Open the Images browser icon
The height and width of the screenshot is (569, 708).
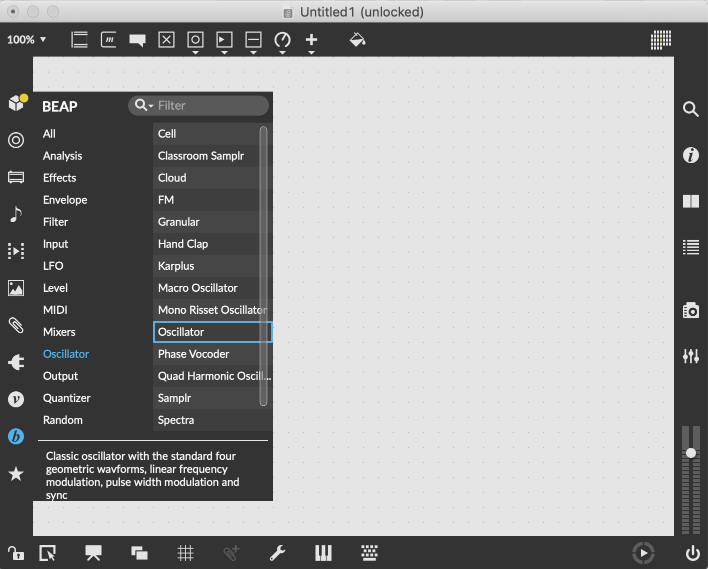coord(16,288)
